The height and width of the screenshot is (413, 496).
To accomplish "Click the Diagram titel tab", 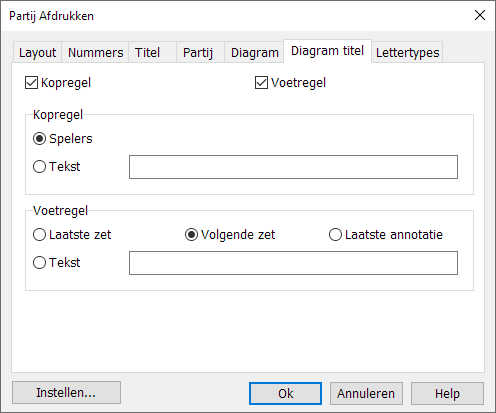I will click(327, 51).
